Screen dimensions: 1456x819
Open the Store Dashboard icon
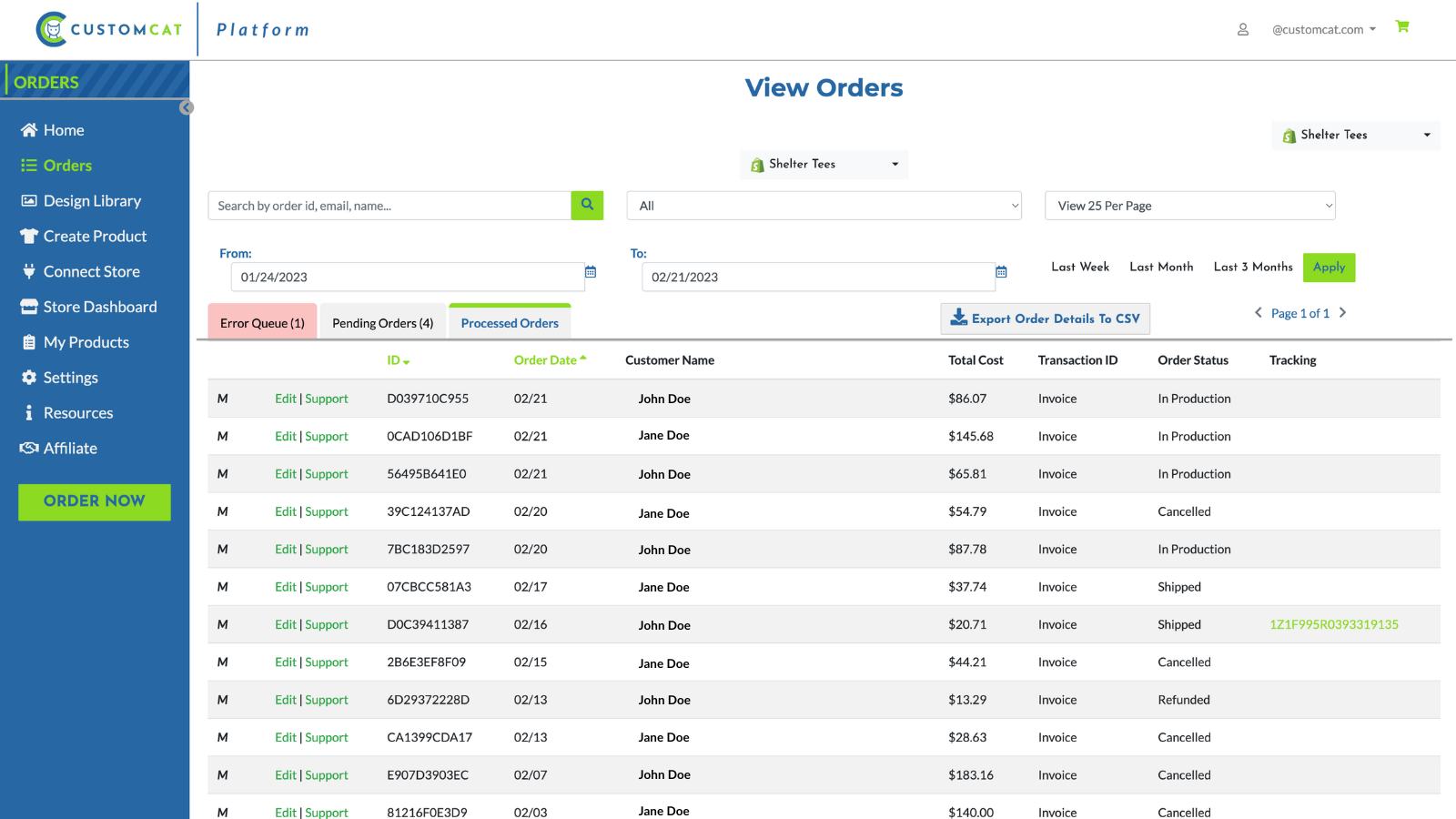(x=30, y=307)
